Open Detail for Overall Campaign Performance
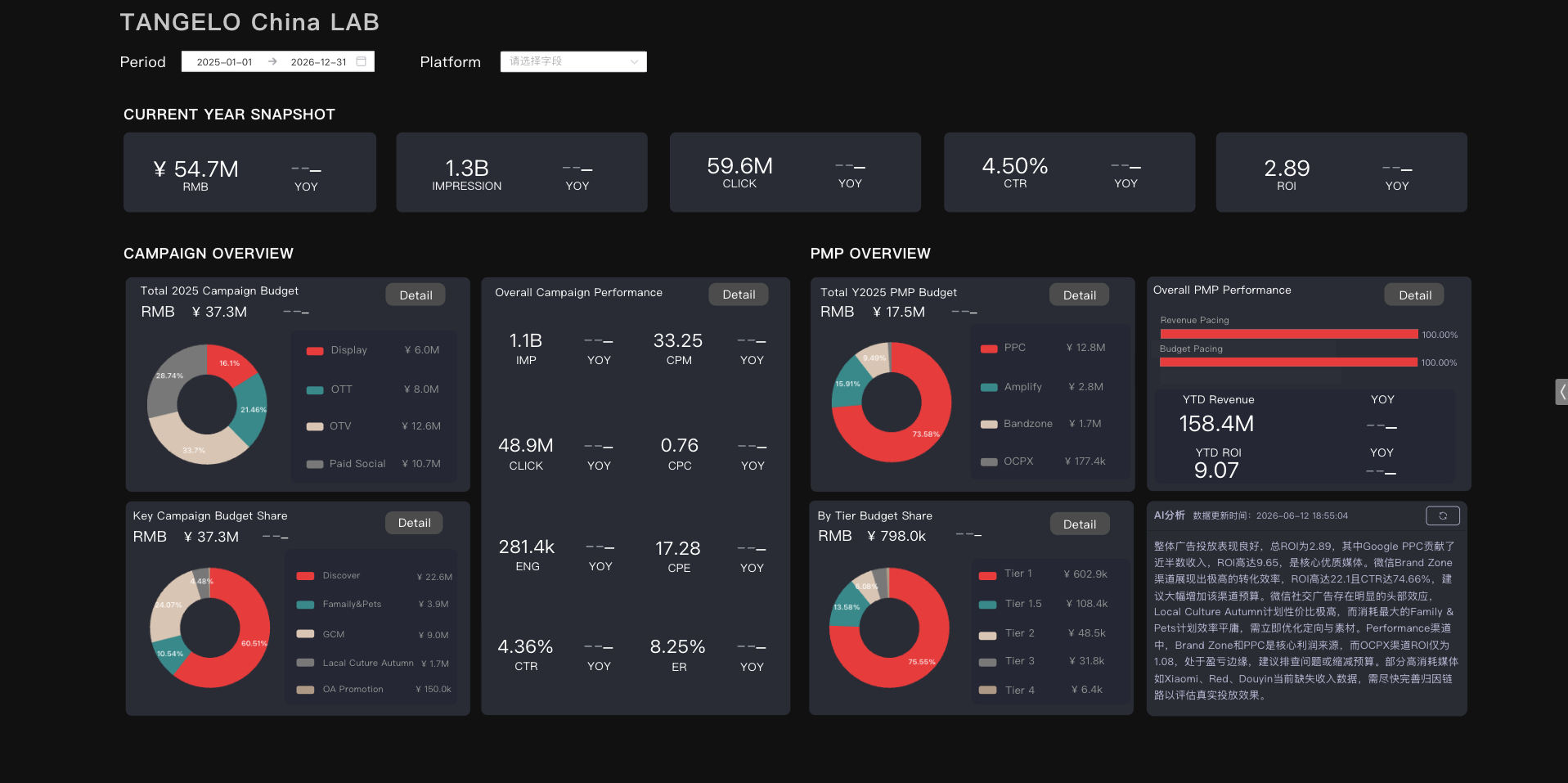This screenshot has height=783, width=1568. coord(739,295)
